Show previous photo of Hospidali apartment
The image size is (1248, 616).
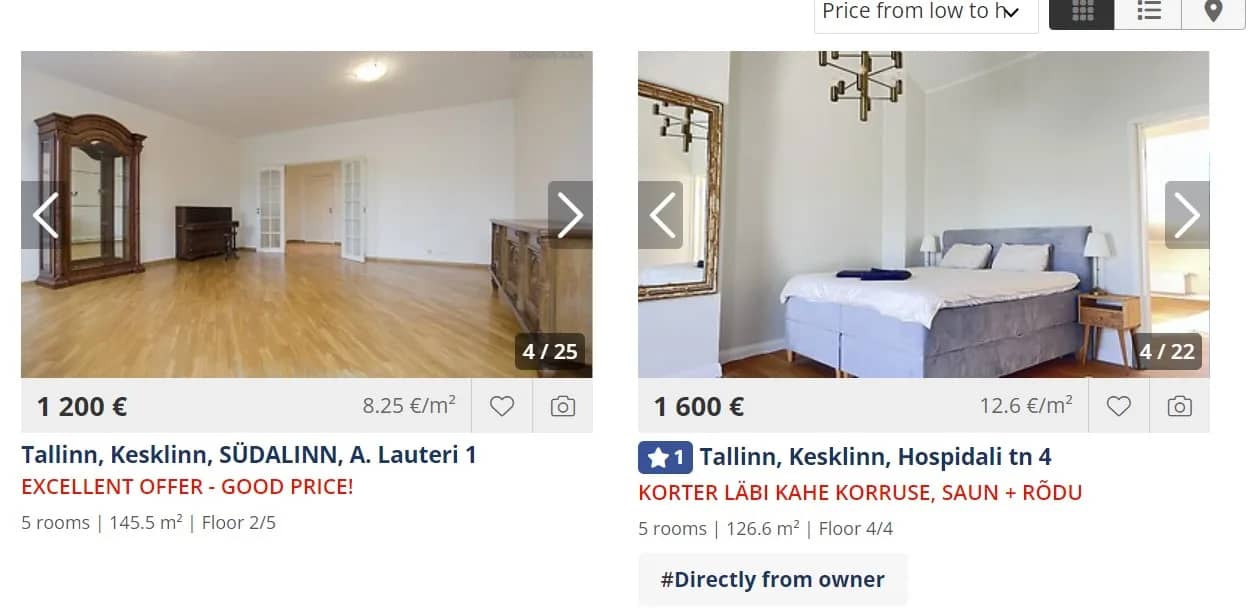click(x=661, y=215)
